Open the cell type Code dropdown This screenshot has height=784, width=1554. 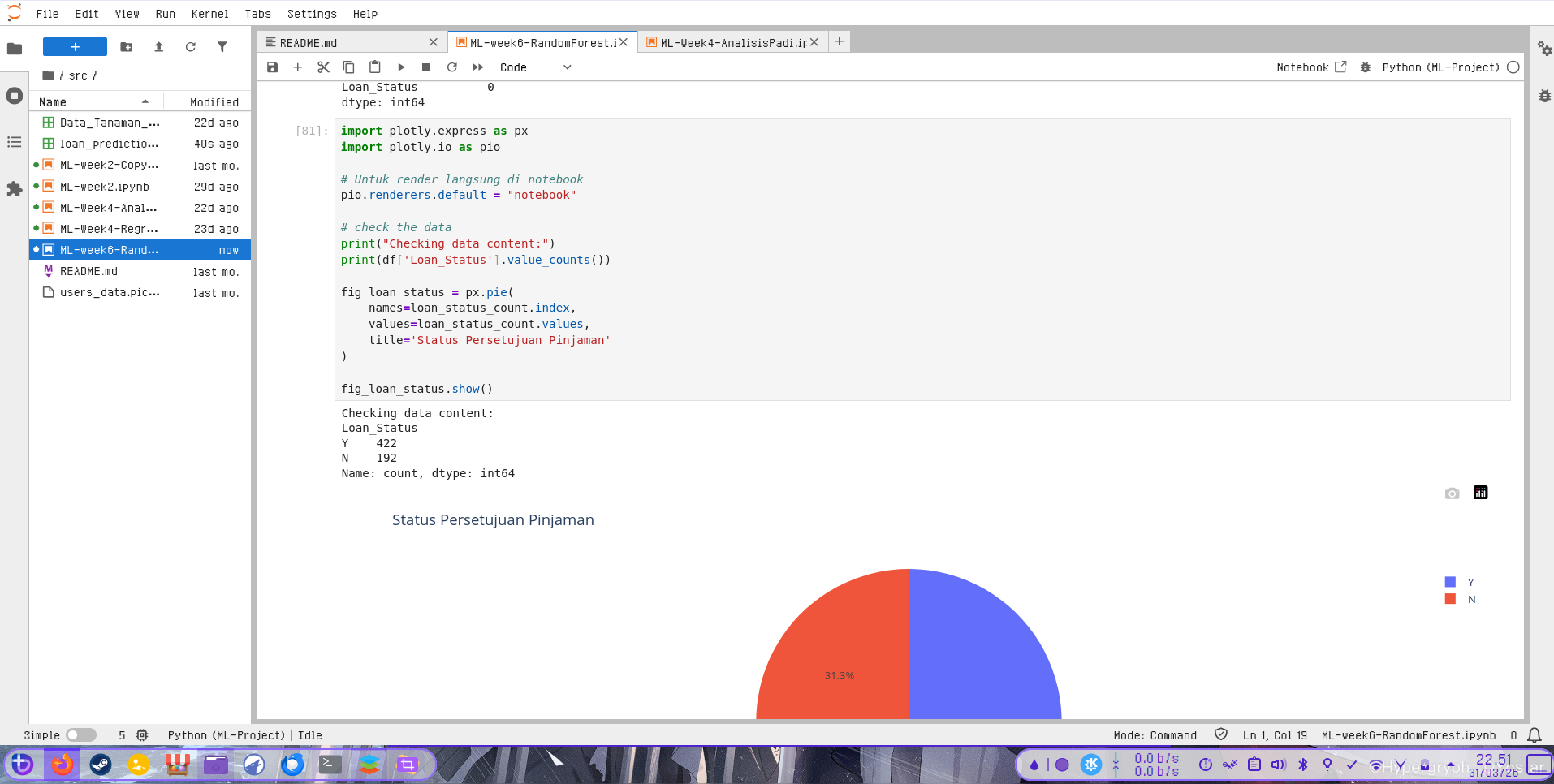(535, 67)
